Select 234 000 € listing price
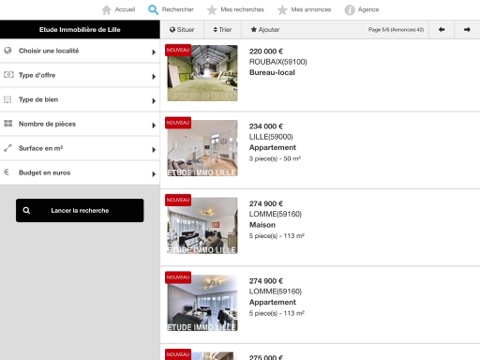Screen dimensions: 480x360 [266, 126]
